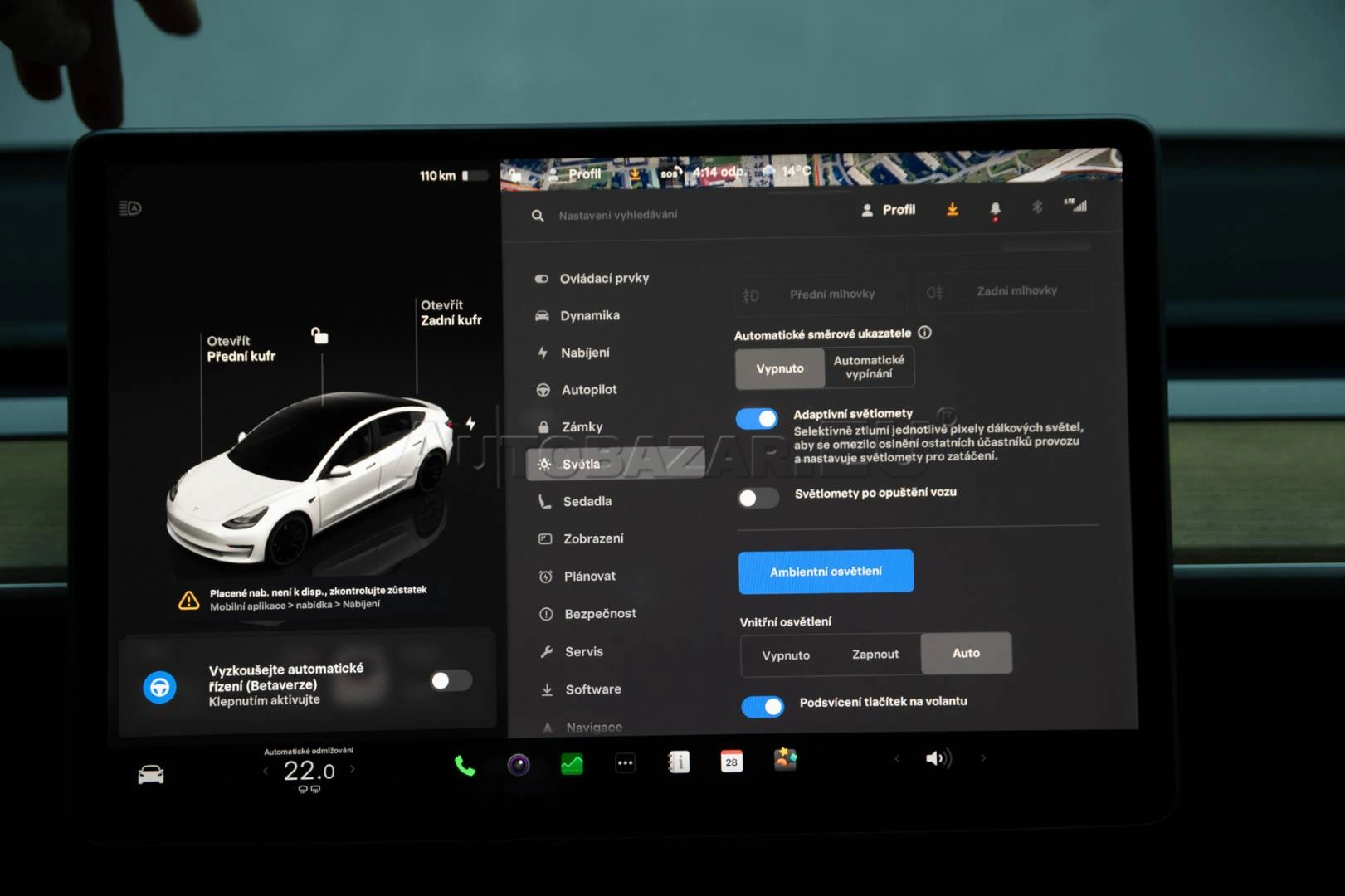Tap the blue steering wheel autopilot icon
The height and width of the screenshot is (896, 1345).
pos(160,687)
